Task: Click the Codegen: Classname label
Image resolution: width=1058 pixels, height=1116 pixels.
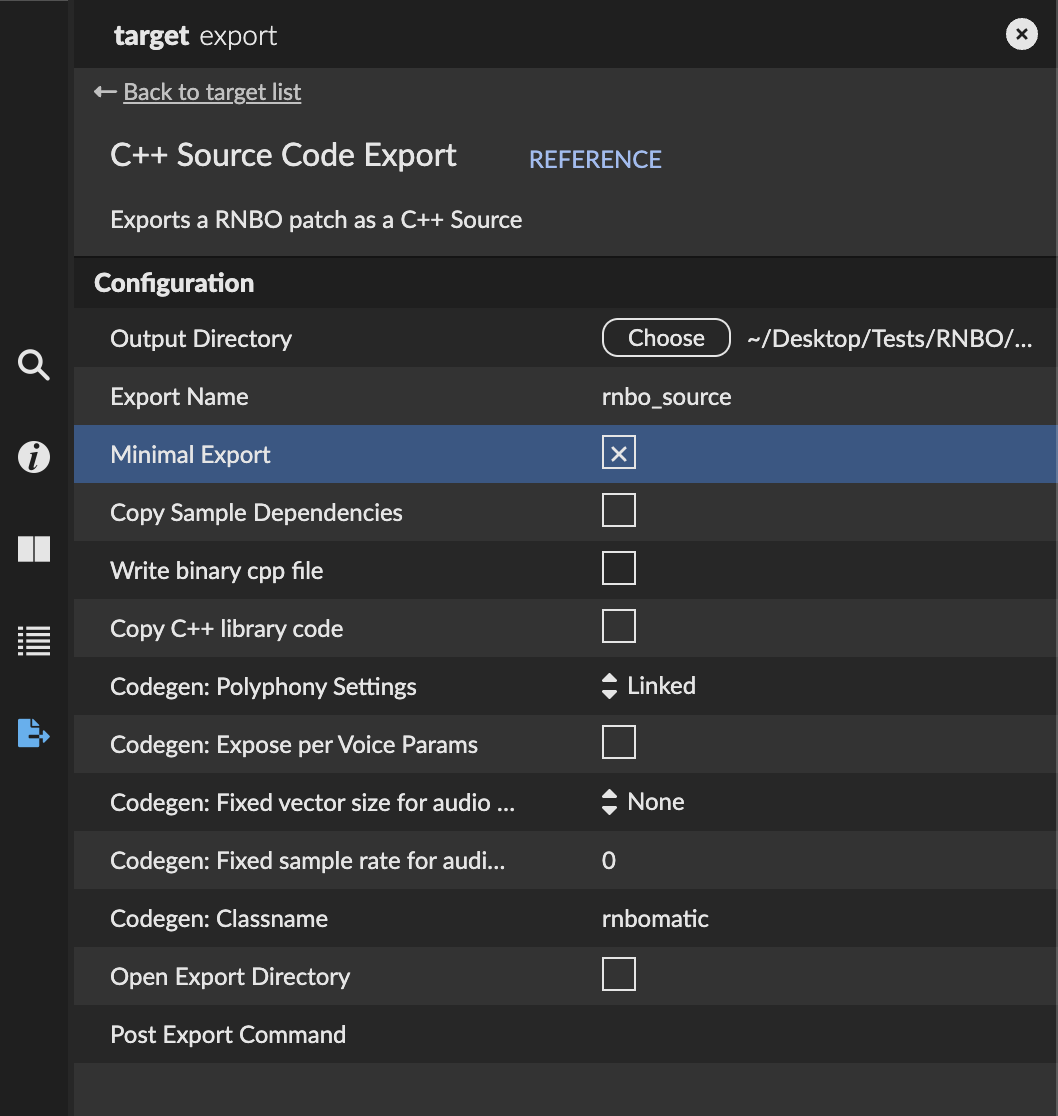Action: pos(219,918)
